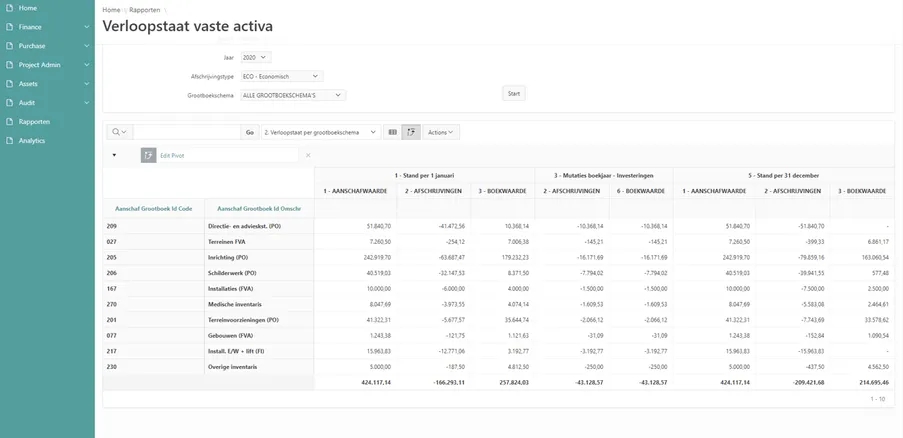Screen dimensions: 903x438
Task: Click the pivot icon beside Edit Pivot
Action: tap(149, 155)
